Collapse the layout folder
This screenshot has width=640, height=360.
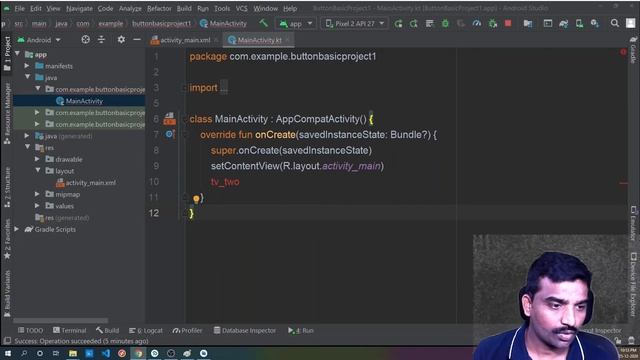tap(38, 171)
